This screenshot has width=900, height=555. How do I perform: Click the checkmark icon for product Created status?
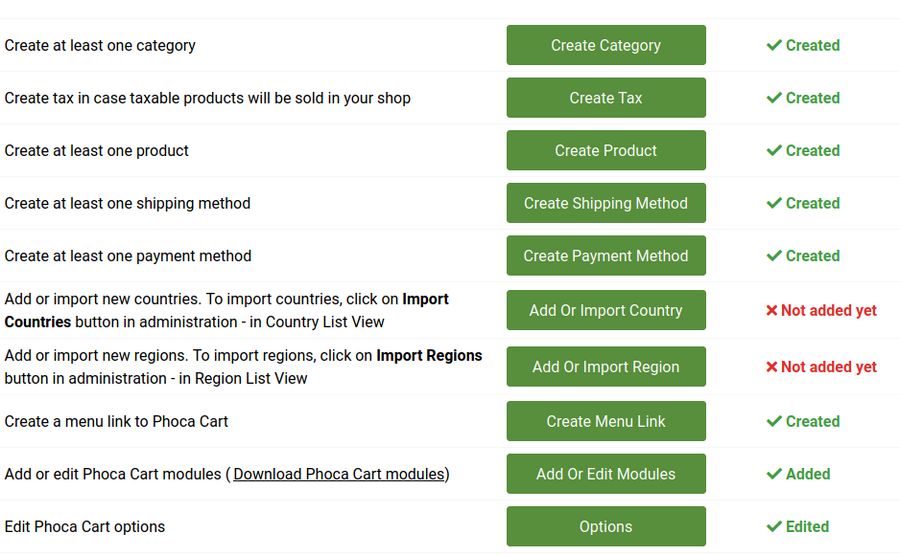pos(774,150)
